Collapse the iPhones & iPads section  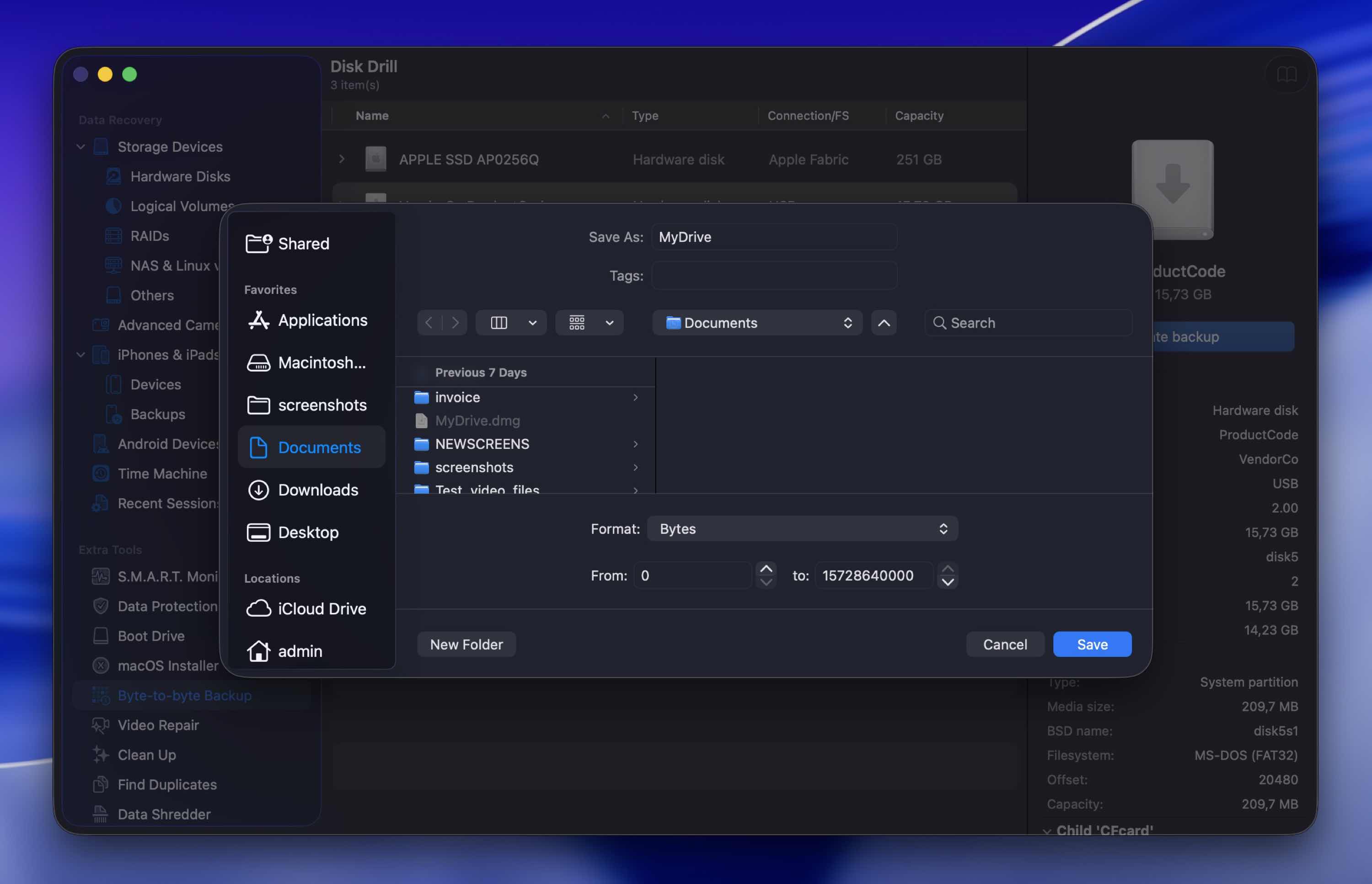(x=80, y=355)
